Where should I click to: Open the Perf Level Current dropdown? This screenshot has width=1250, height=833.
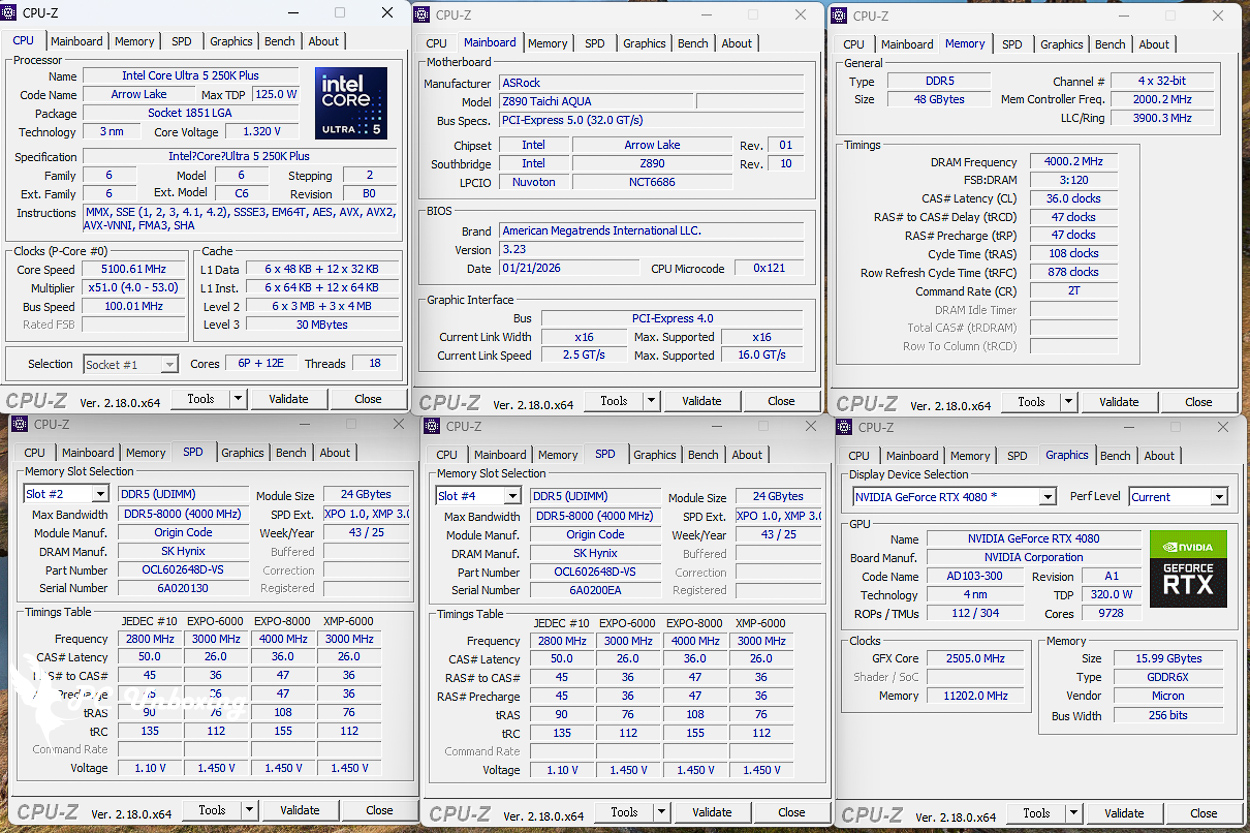[1218, 497]
